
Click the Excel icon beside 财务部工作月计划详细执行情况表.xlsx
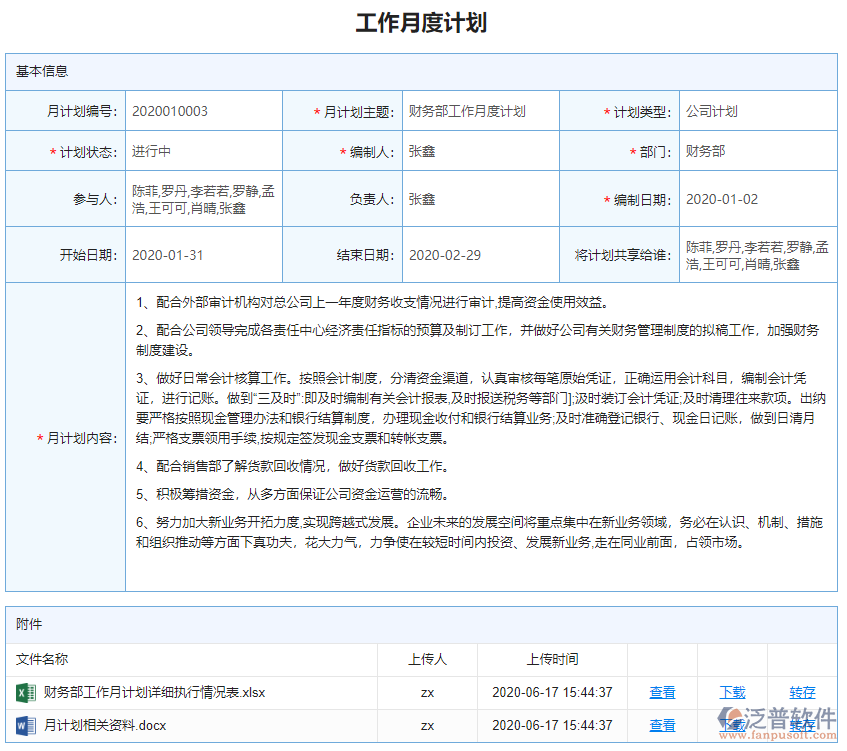point(22,691)
